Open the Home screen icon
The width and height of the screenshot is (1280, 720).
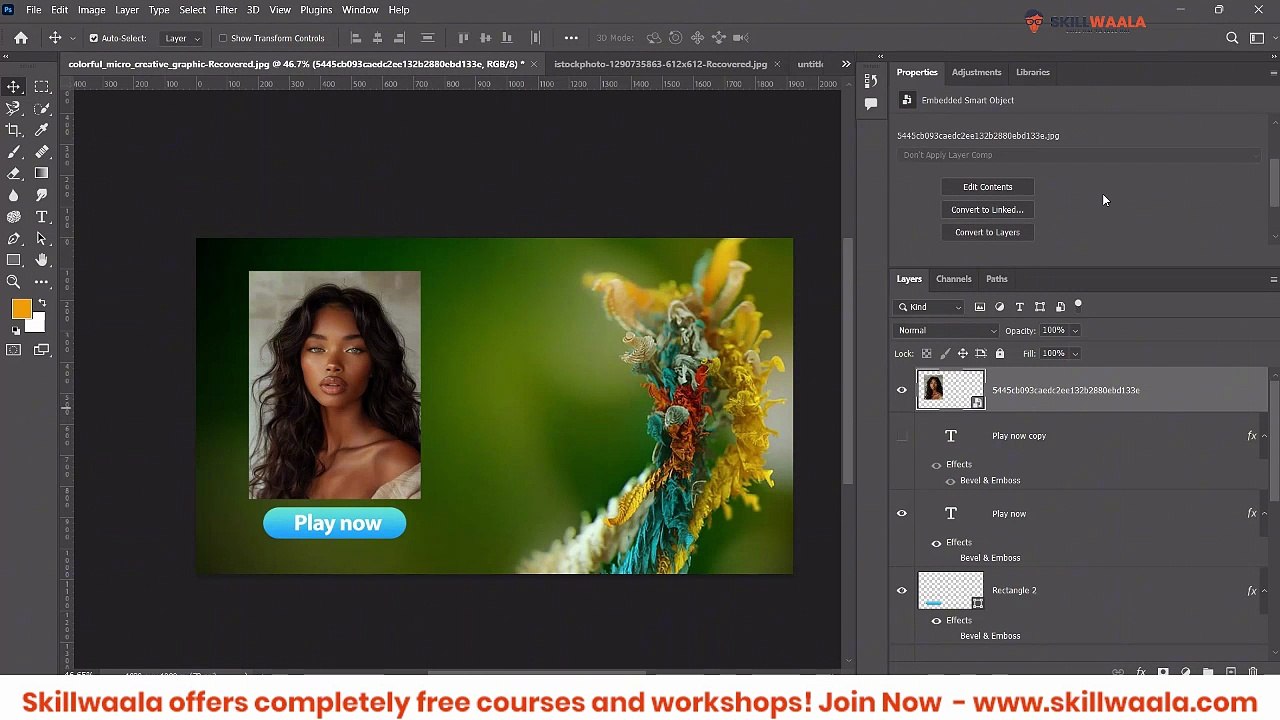click(x=21, y=38)
